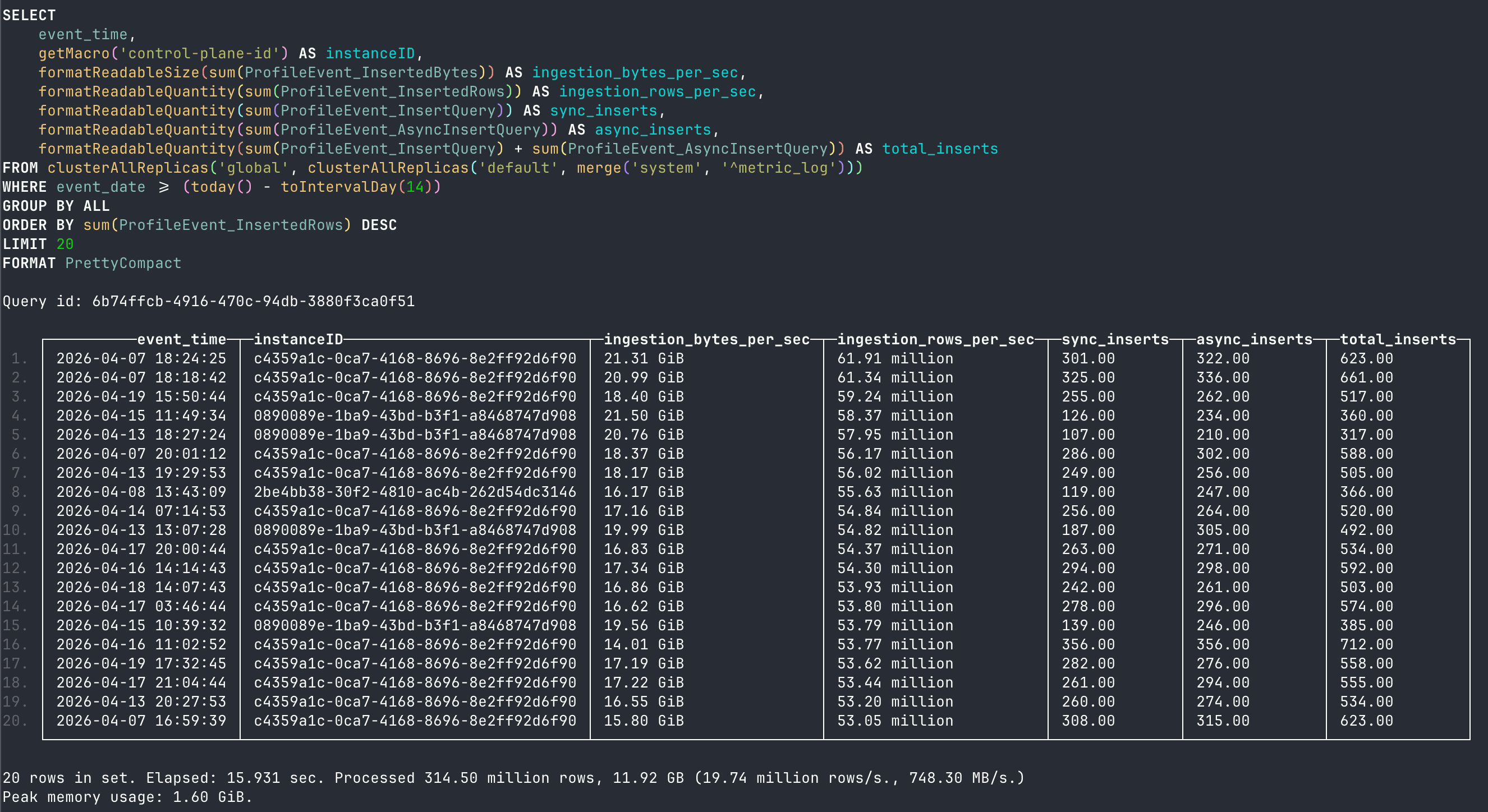Click event time 2026-04-07 18:24:25

click(141, 358)
